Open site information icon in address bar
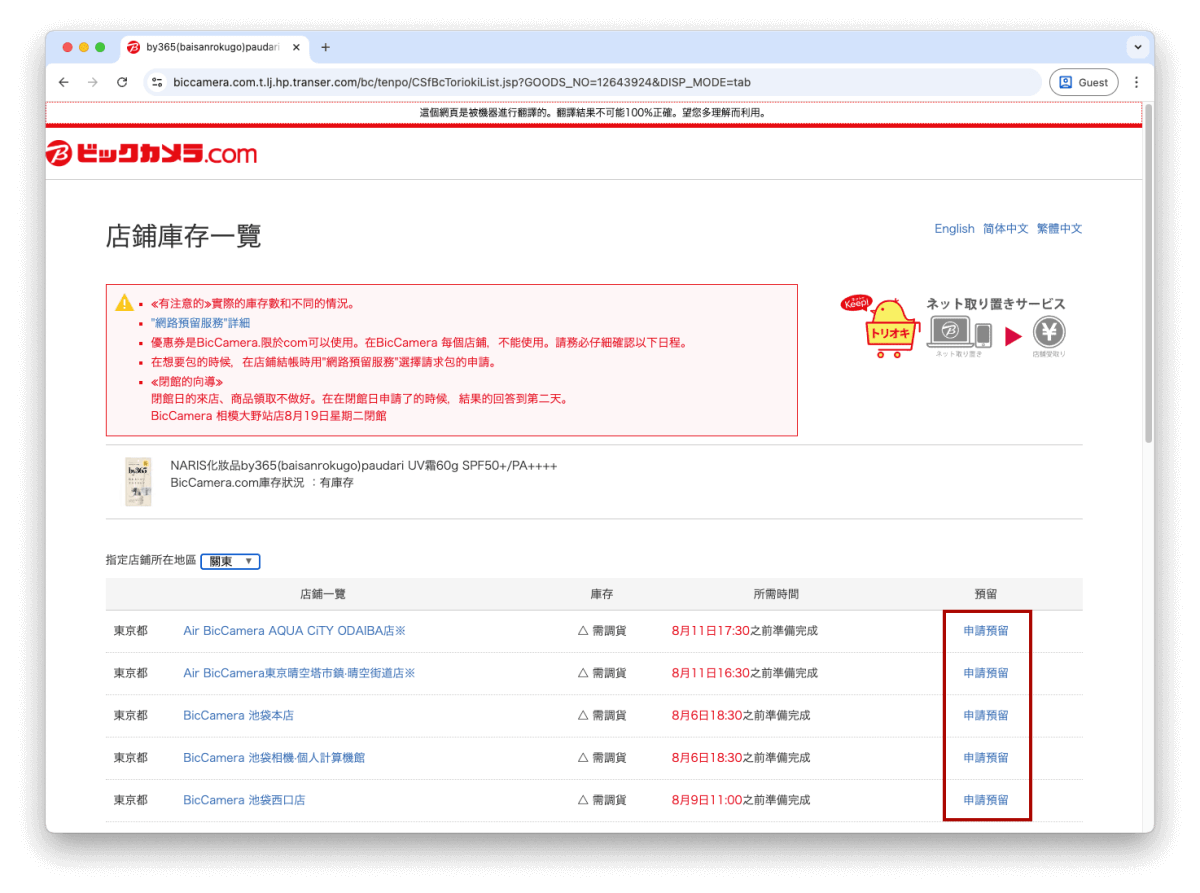This screenshot has height=893, width=1200. pos(157,82)
